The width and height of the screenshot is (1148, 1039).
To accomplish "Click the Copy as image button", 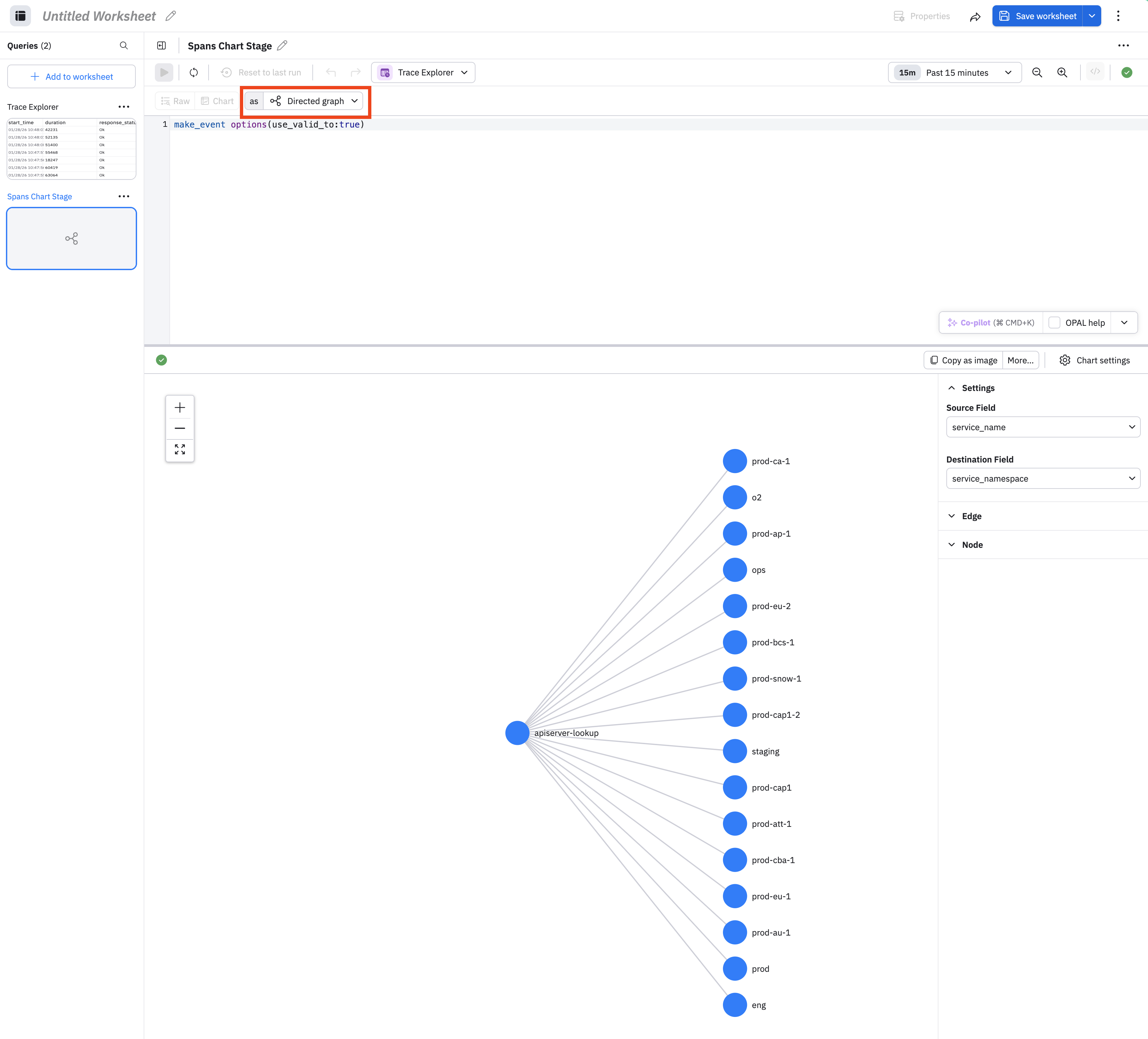I will [x=963, y=360].
